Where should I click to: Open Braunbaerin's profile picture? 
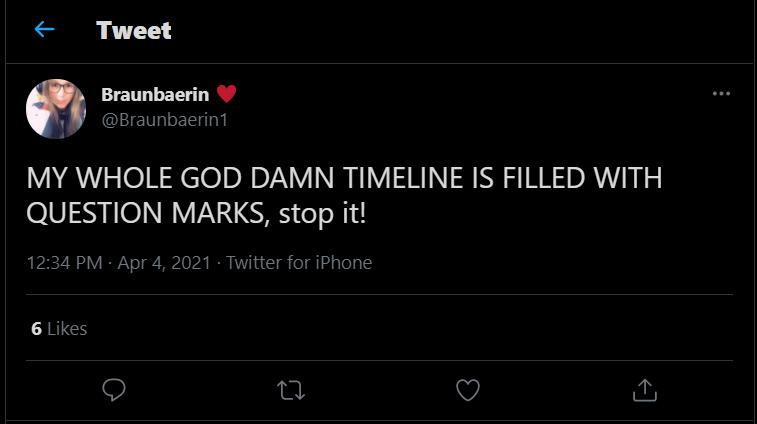56,109
